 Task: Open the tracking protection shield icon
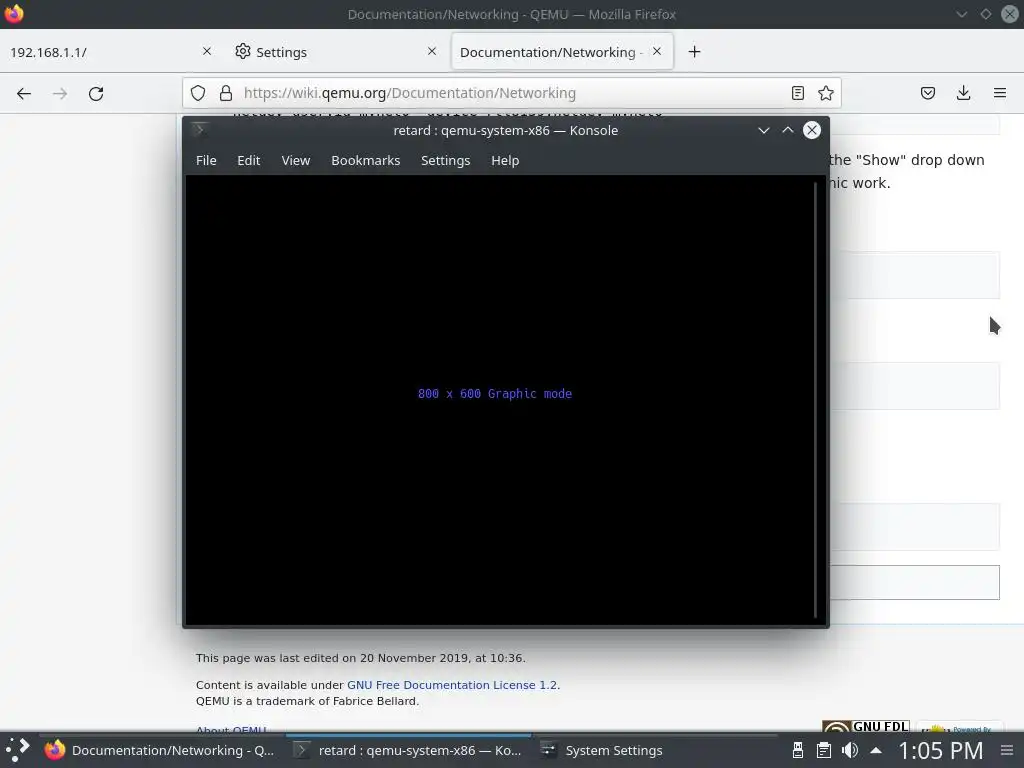pyautogui.click(x=198, y=93)
